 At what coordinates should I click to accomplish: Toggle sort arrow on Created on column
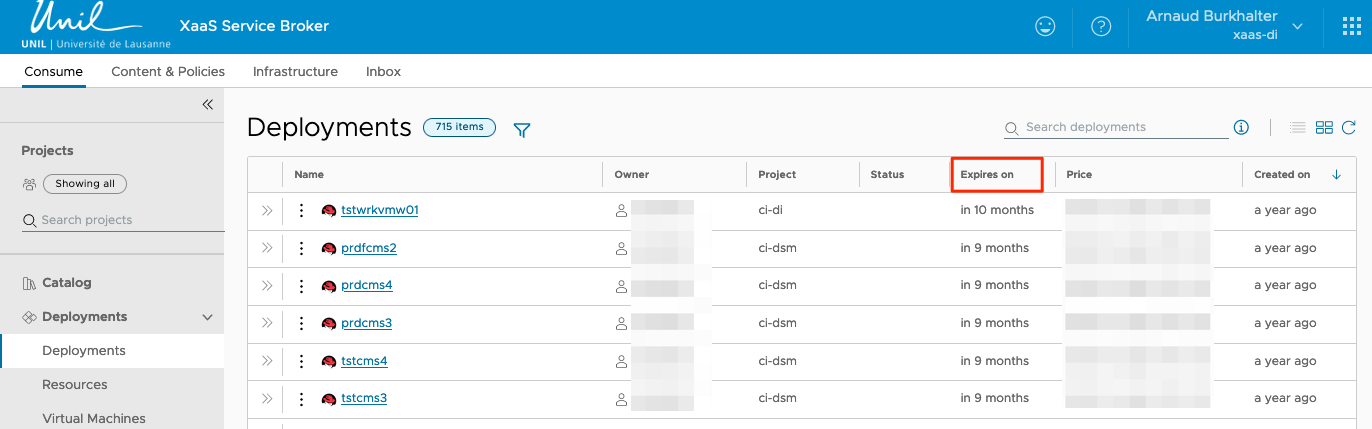[x=1337, y=175]
